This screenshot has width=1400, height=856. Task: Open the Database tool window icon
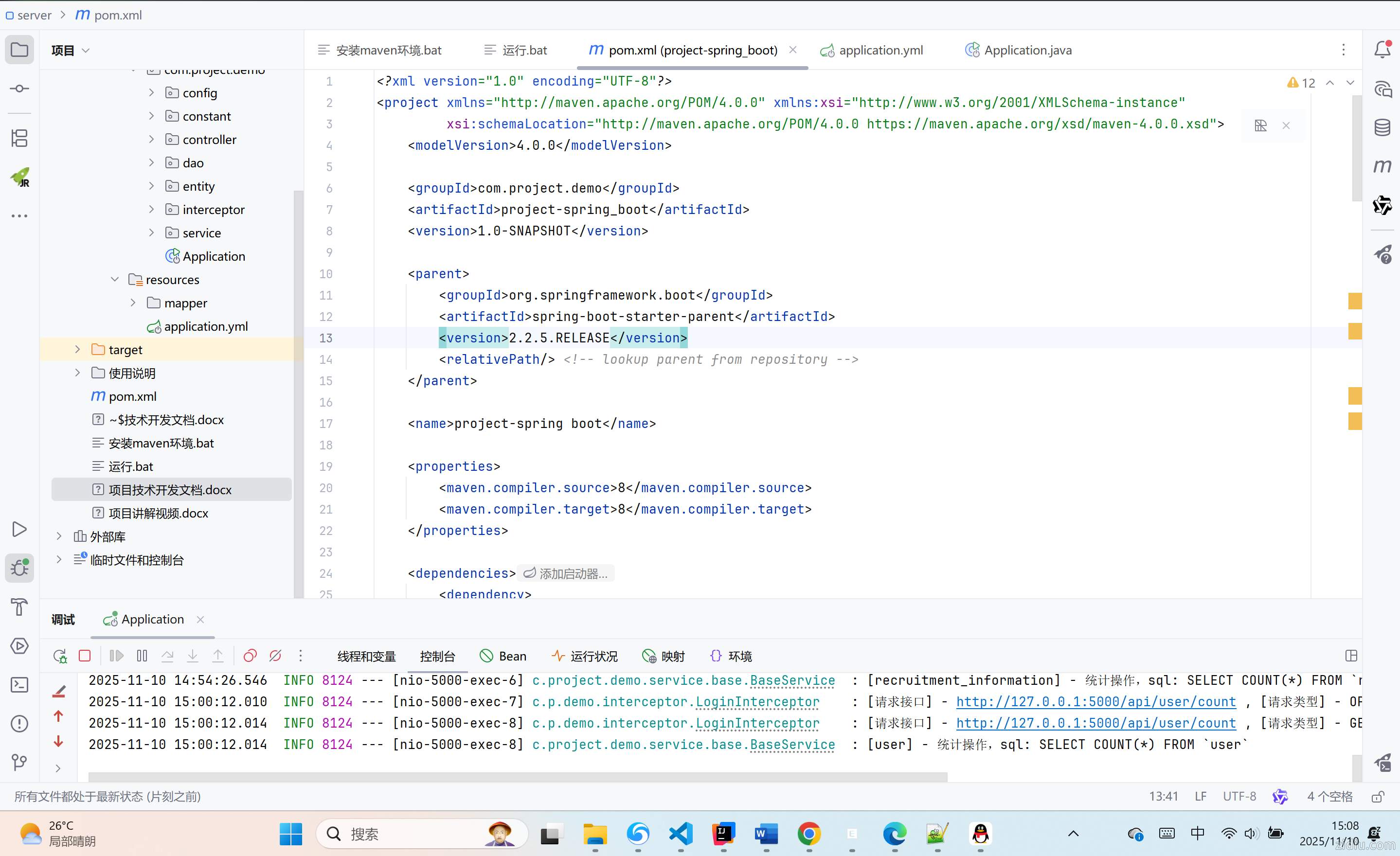[1382, 127]
